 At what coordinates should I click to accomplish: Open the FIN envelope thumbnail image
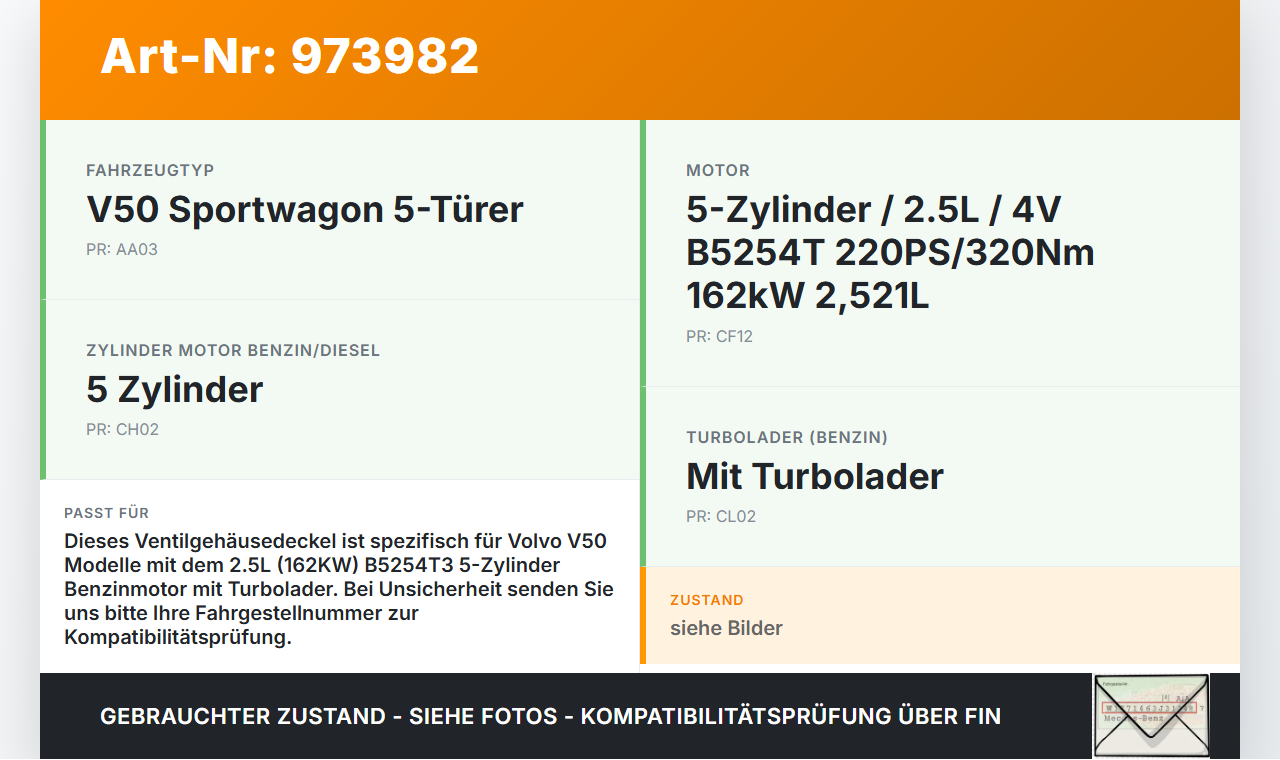click(x=1151, y=715)
